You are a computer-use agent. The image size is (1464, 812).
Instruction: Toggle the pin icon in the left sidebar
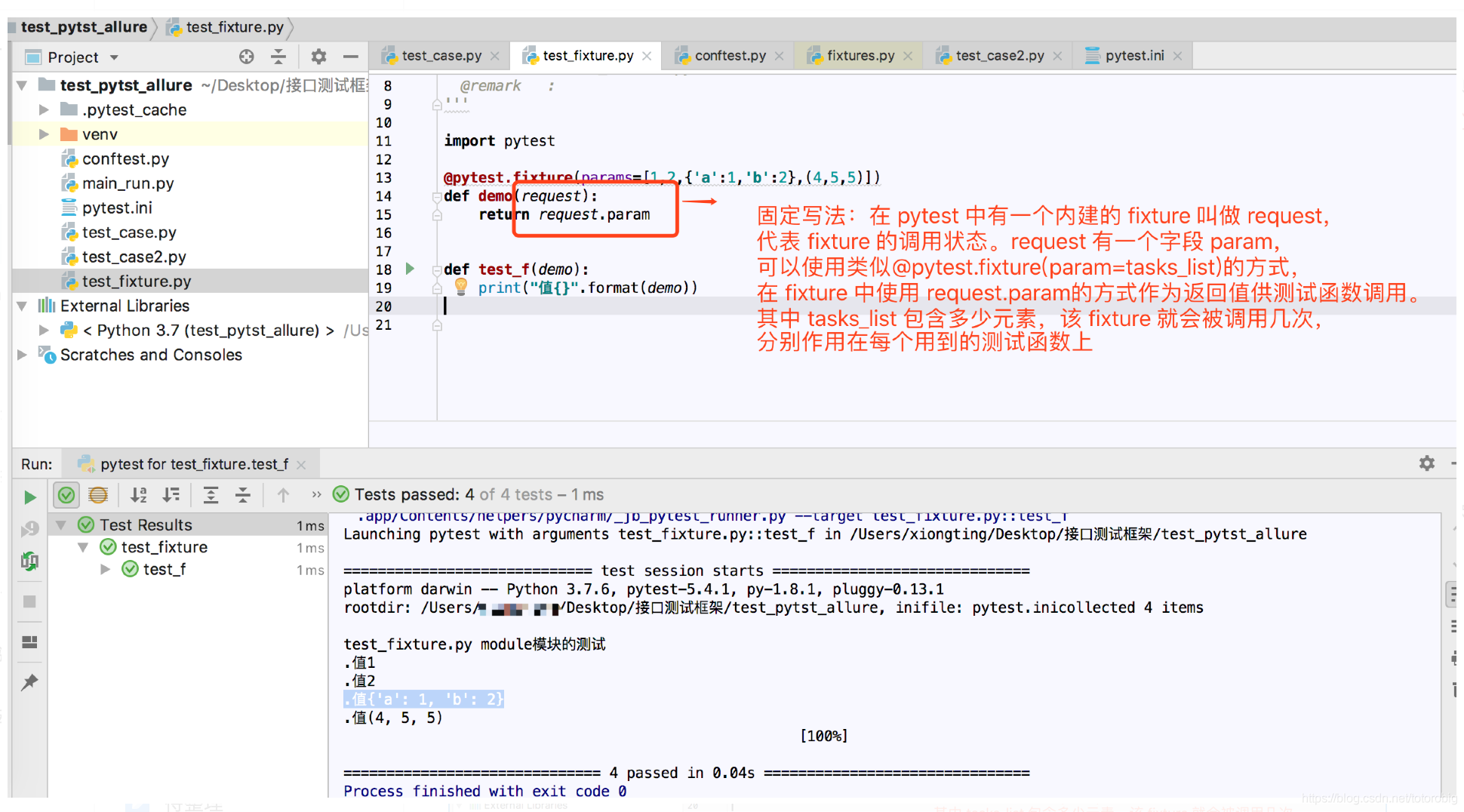point(30,681)
